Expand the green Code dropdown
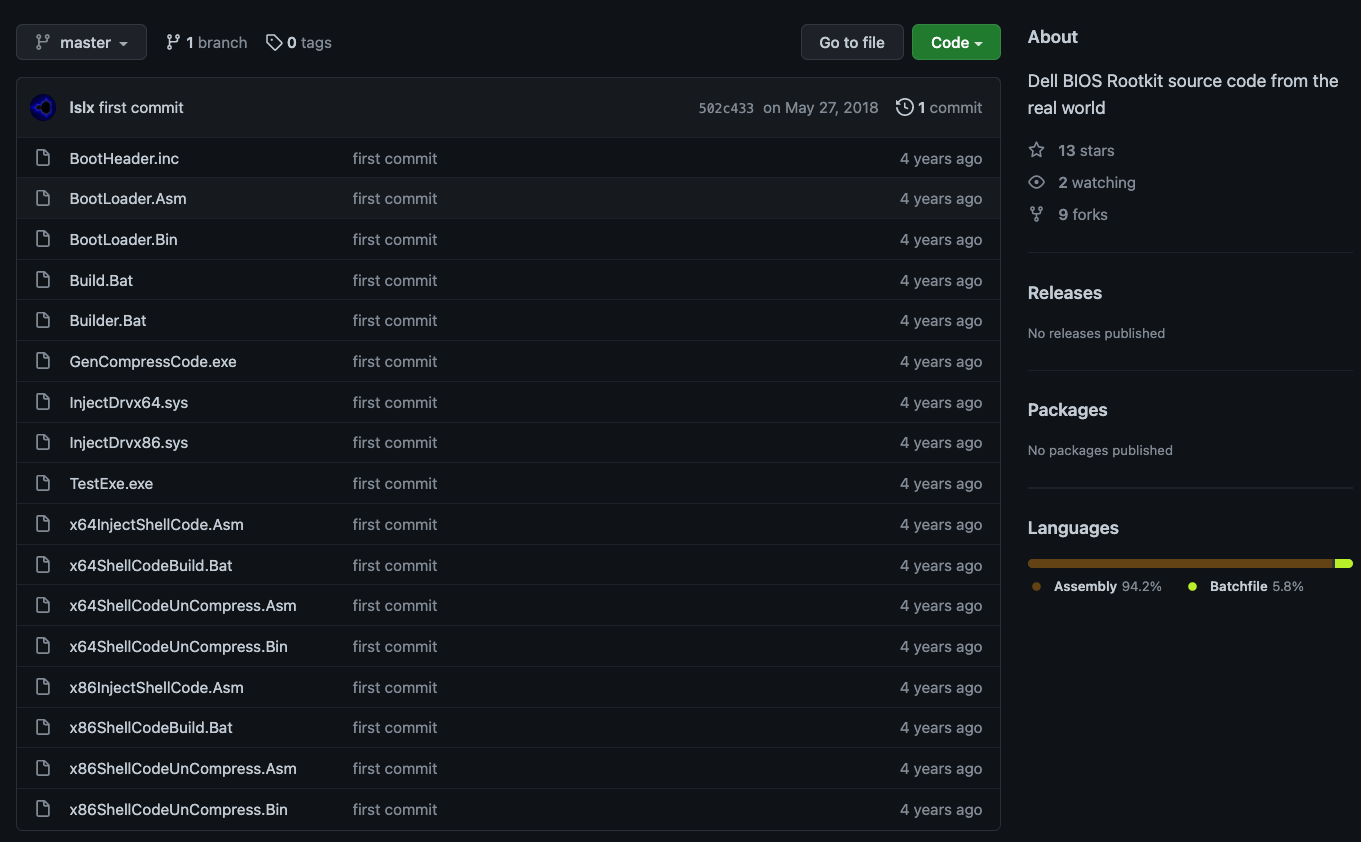The height and width of the screenshot is (842, 1361). point(956,42)
